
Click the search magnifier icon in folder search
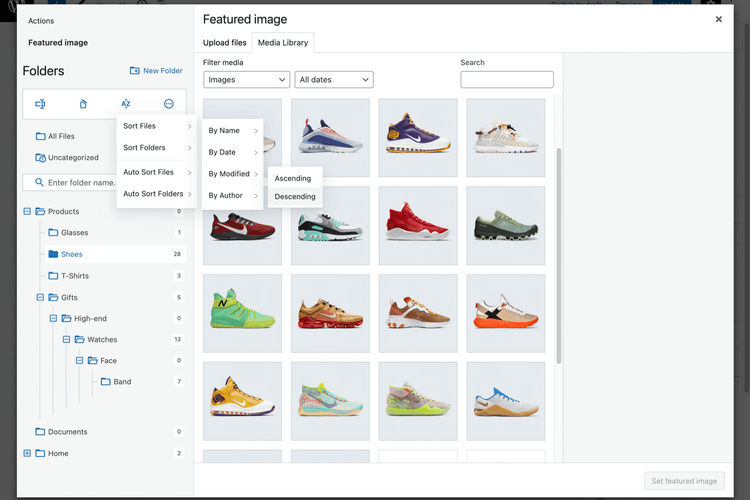point(39,182)
